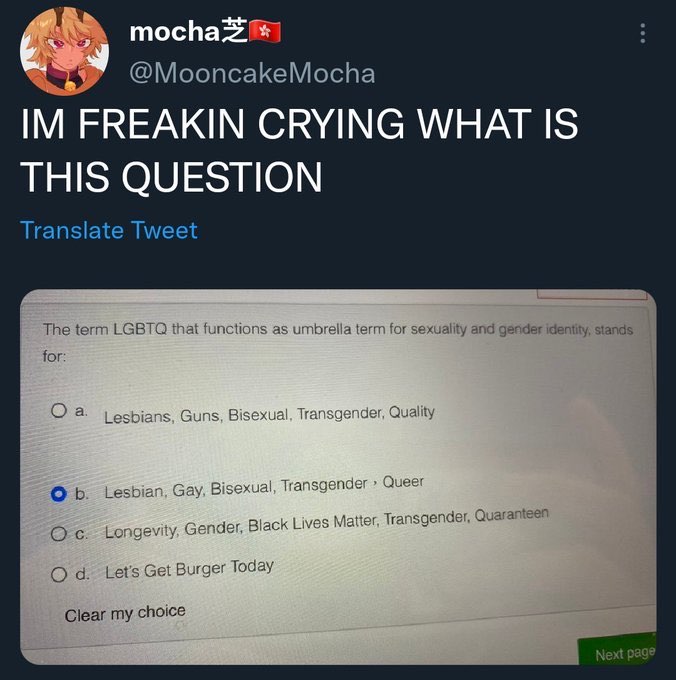
Task: Click the 'Let's Get Burger Today' answer
Action: click(x=189, y=569)
